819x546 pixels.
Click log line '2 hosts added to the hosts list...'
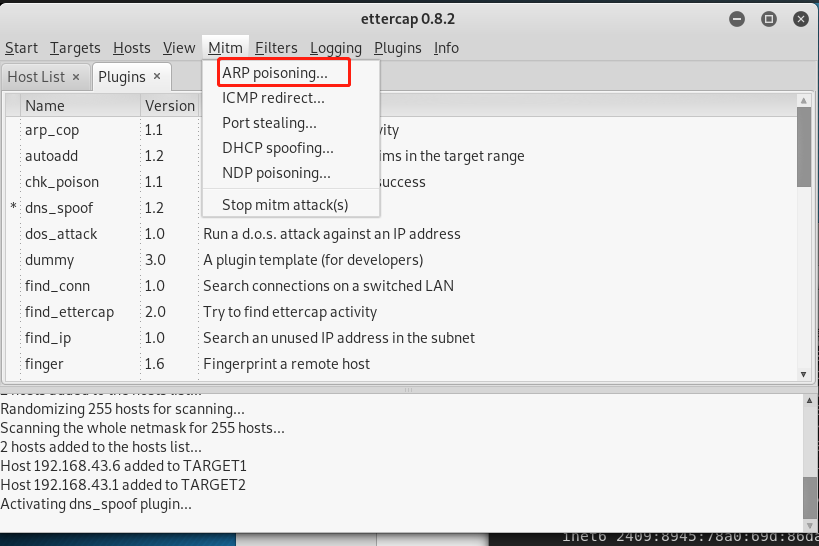101,447
